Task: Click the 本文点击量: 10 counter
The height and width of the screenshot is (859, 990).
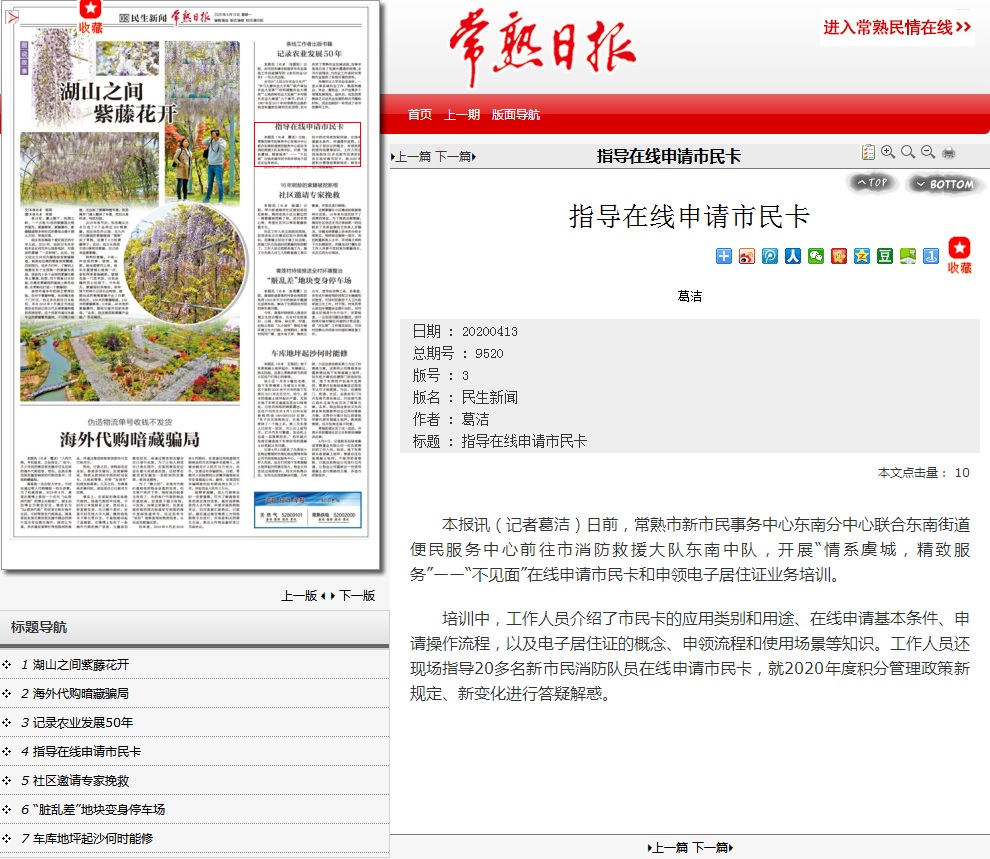Action: pyautogui.click(x=923, y=473)
